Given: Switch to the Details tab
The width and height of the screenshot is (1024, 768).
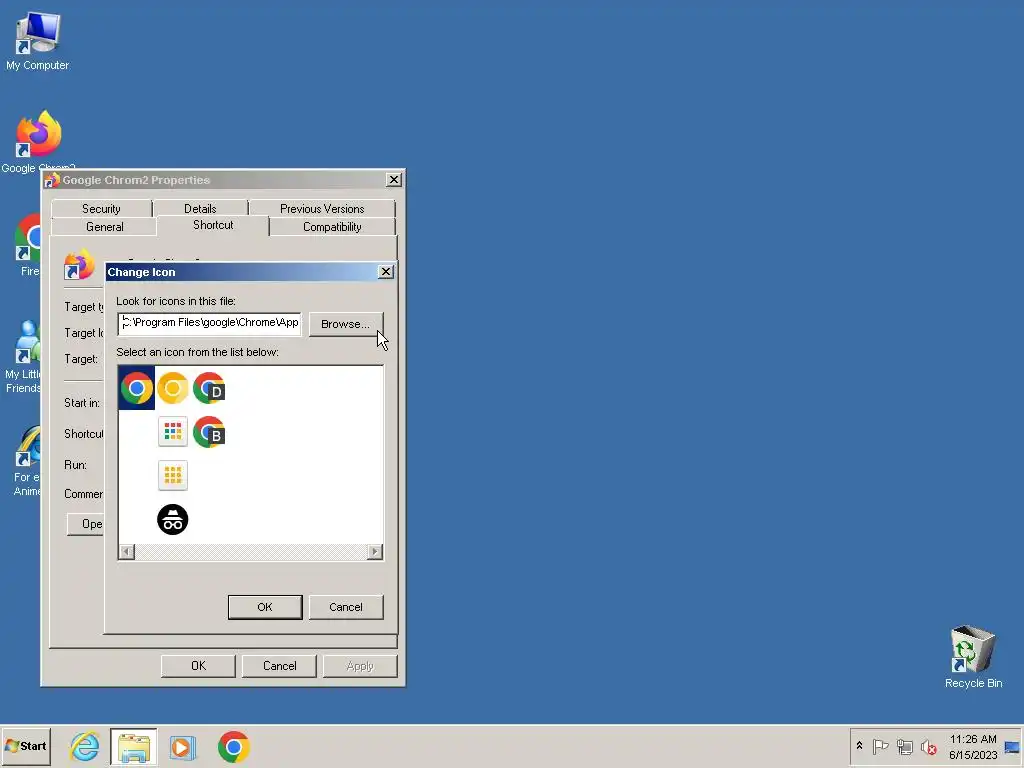Looking at the screenshot, I should pos(200,208).
